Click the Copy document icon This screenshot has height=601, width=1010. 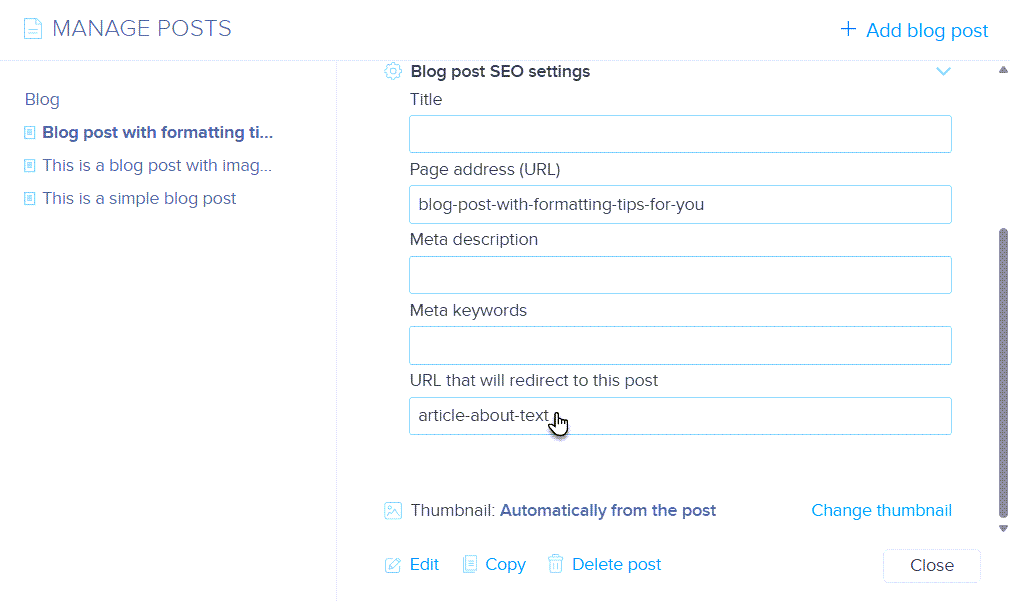[x=470, y=565]
